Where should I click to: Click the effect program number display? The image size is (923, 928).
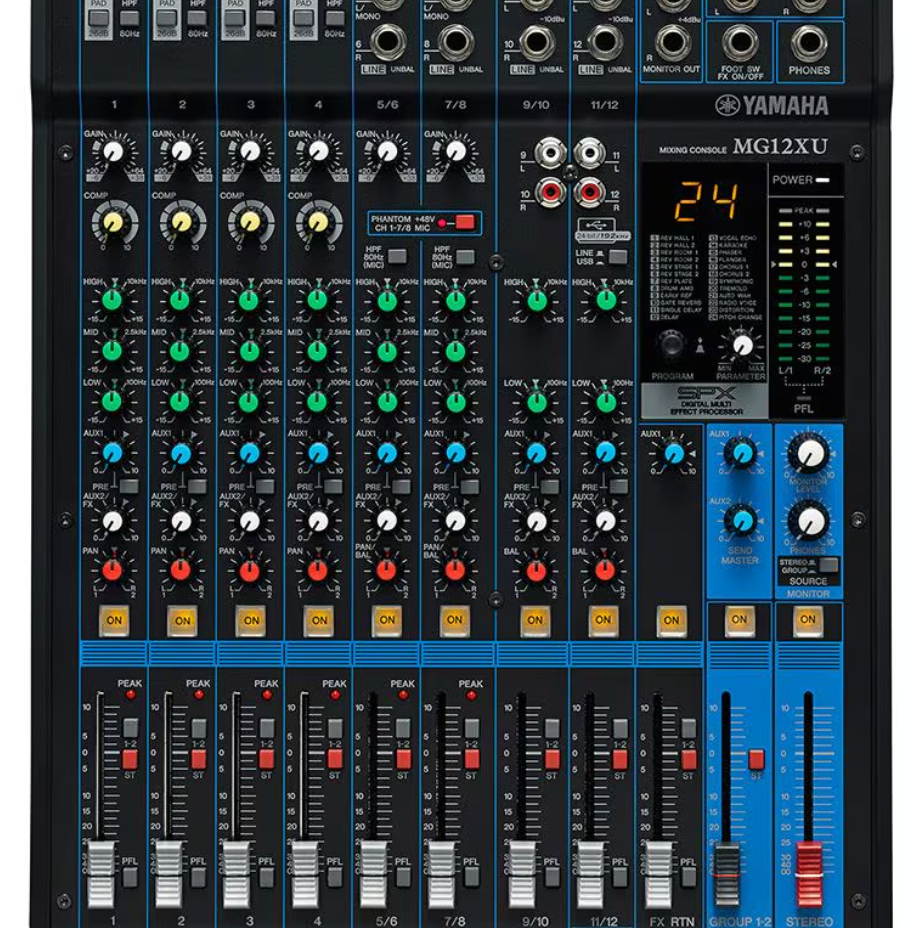(706, 203)
